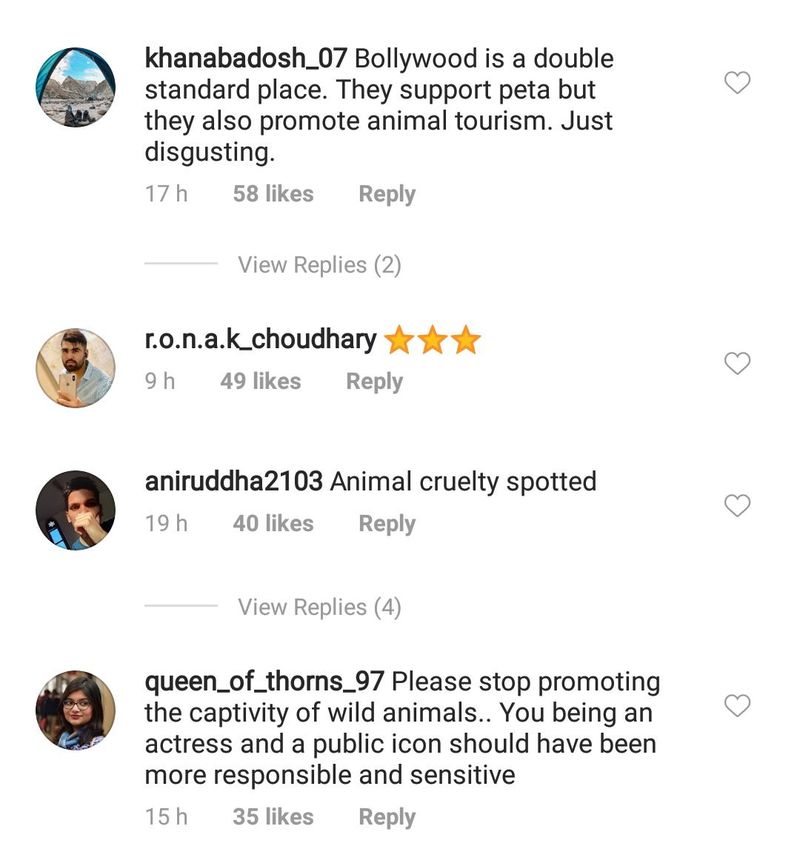This screenshot has height=849, width=800.
Task: Open r.o.n.a.k_choudhary's avatar
Action: click(76, 368)
